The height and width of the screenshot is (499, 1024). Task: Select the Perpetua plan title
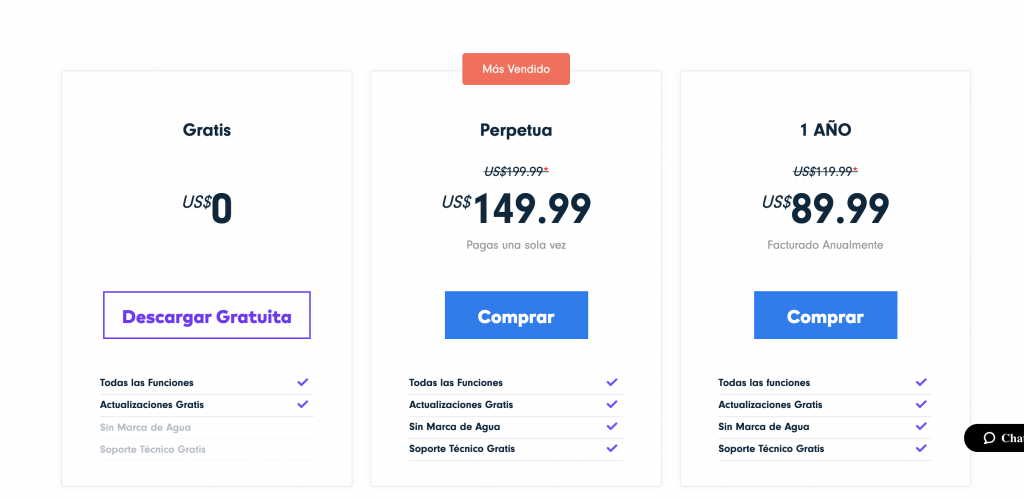click(516, 130)
